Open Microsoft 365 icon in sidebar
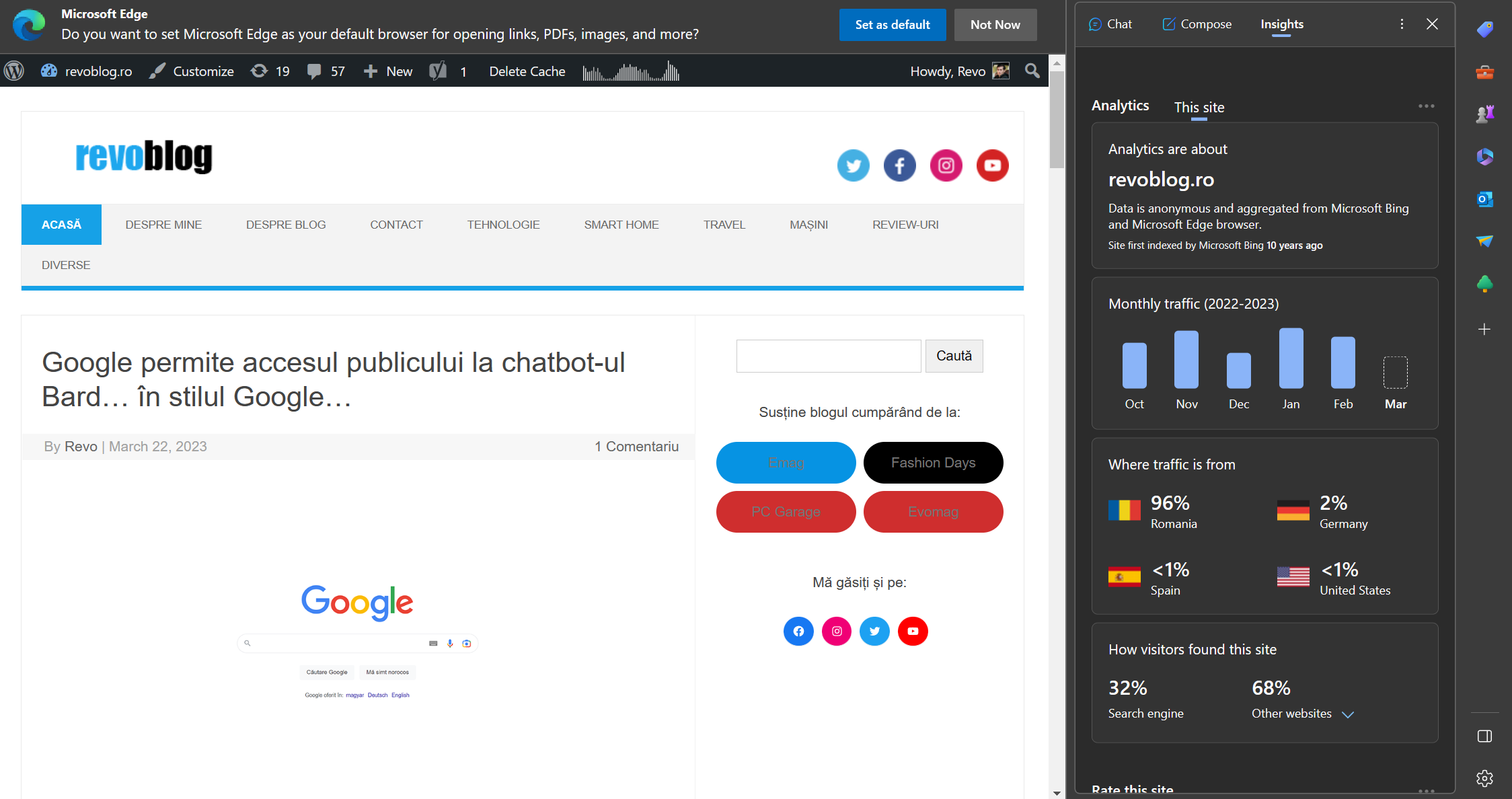The width and height of the screenshot is (1512, 799). click(x=1484, y=157)
